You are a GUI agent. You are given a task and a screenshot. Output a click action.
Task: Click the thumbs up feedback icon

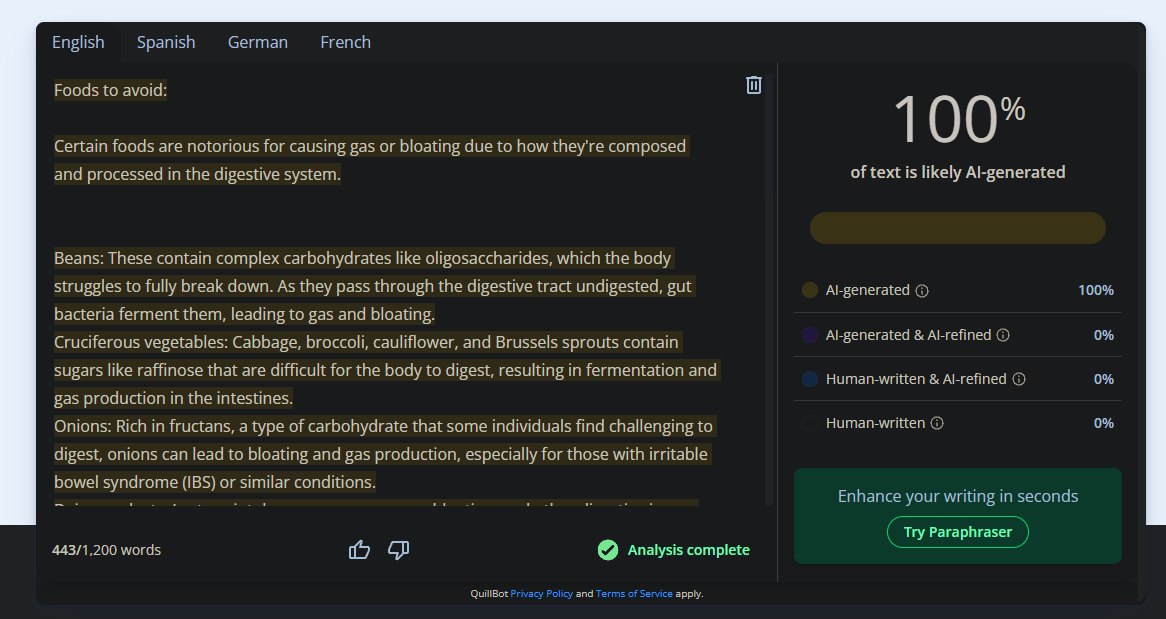pos(359,549)
